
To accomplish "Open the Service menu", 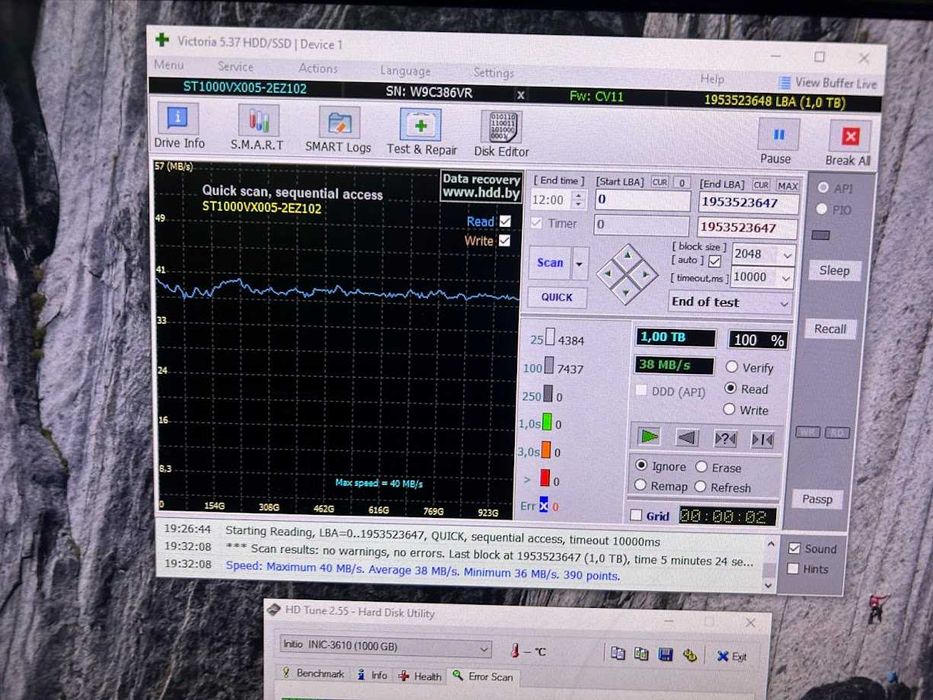I will pyautogui.click(x=235, y=67).
